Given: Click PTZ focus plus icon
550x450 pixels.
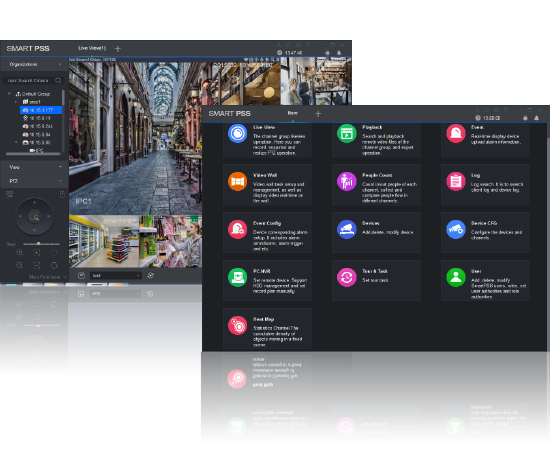Looking at the screenshot, I should click(x=36, y=253).
